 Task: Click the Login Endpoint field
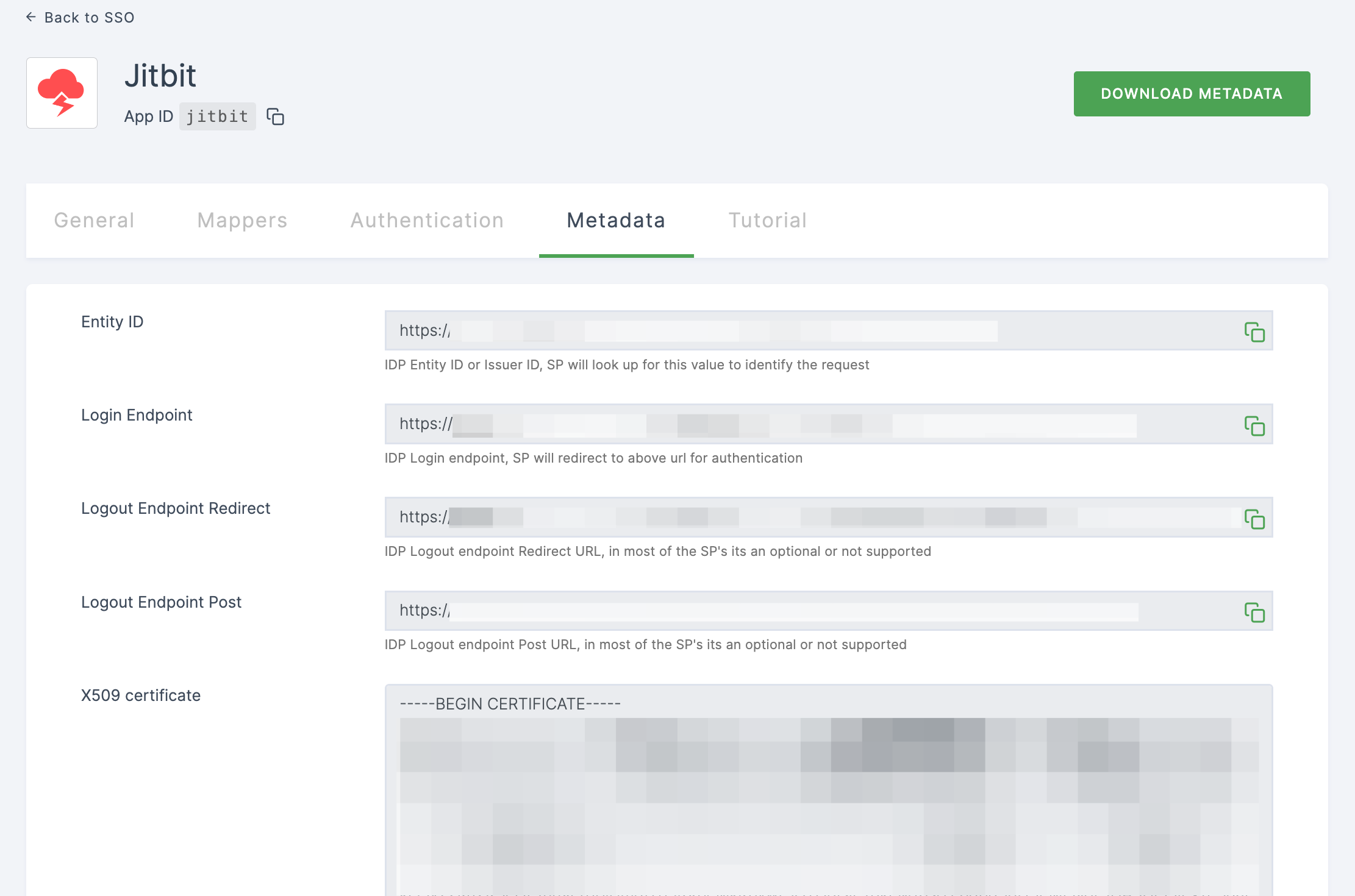click(828, 424)
